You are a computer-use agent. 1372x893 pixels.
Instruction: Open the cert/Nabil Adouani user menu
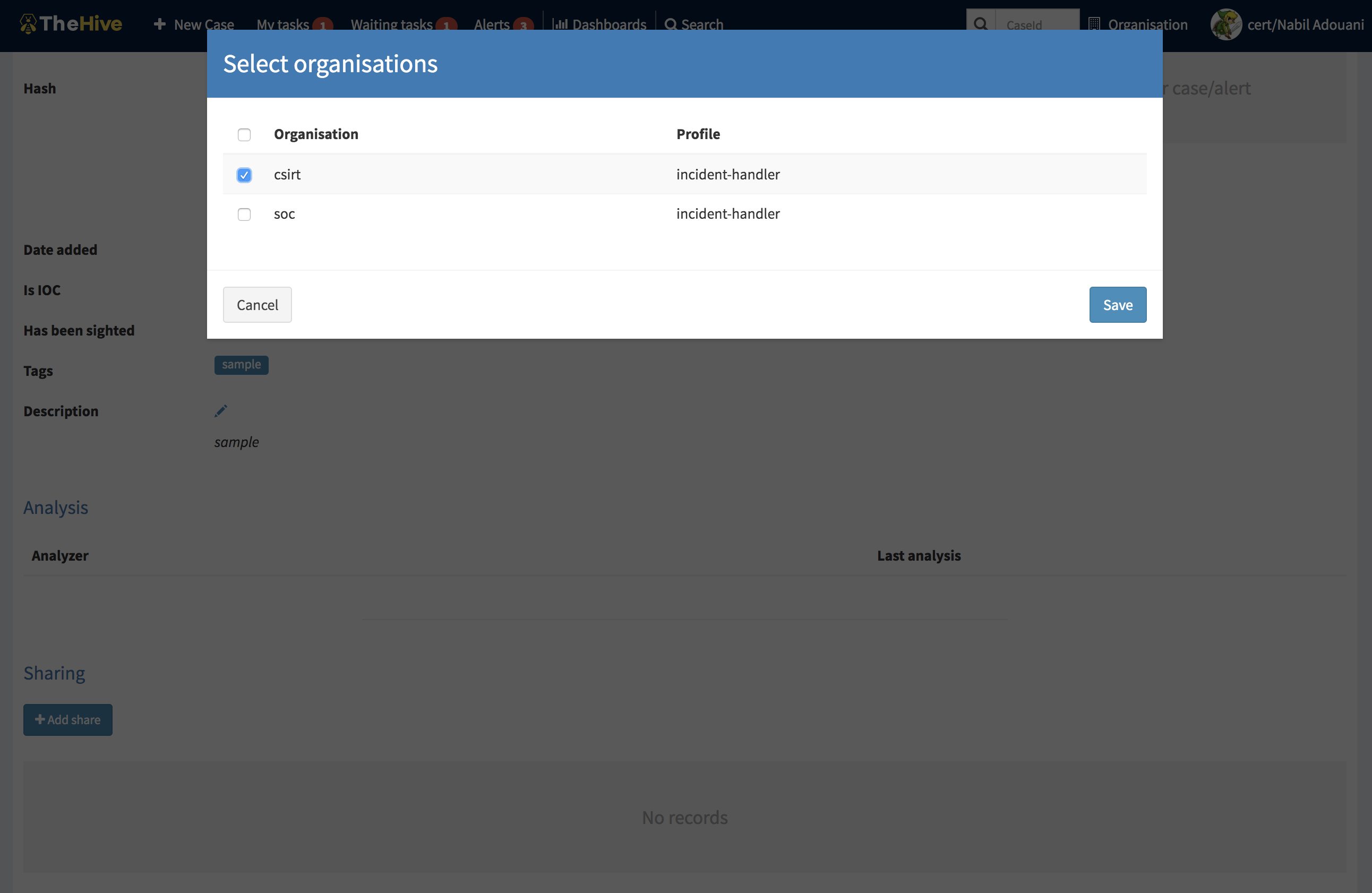pos(1306,25)
